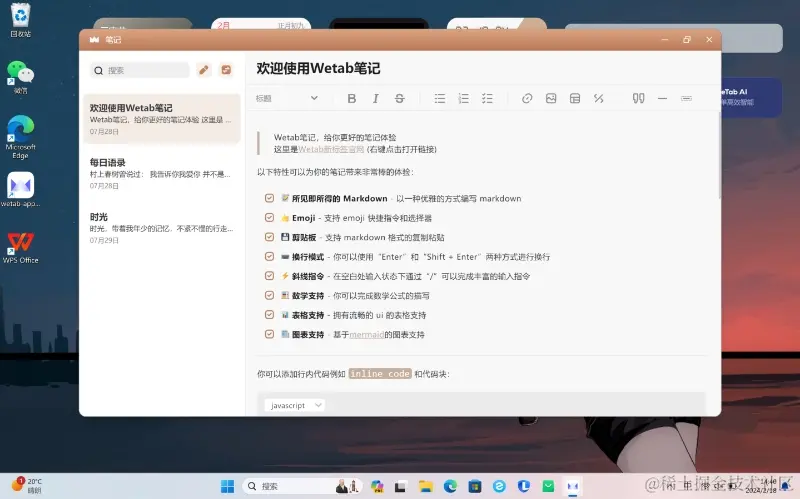Open the Recycle Bin desktop icon
The width and height of the screenshot is (800, 499).
pos(20,20)
